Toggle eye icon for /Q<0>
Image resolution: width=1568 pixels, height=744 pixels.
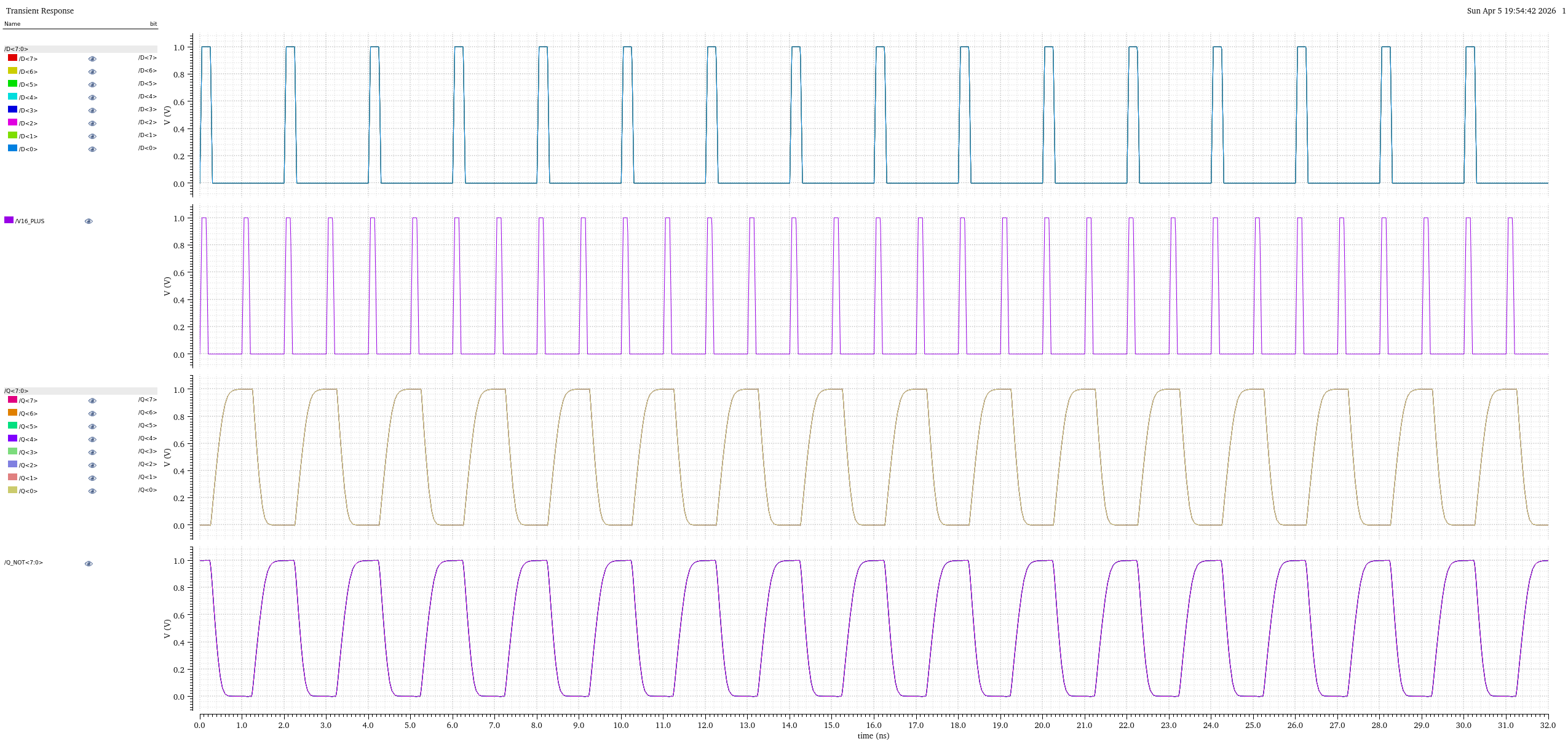[x=92, y=491]
